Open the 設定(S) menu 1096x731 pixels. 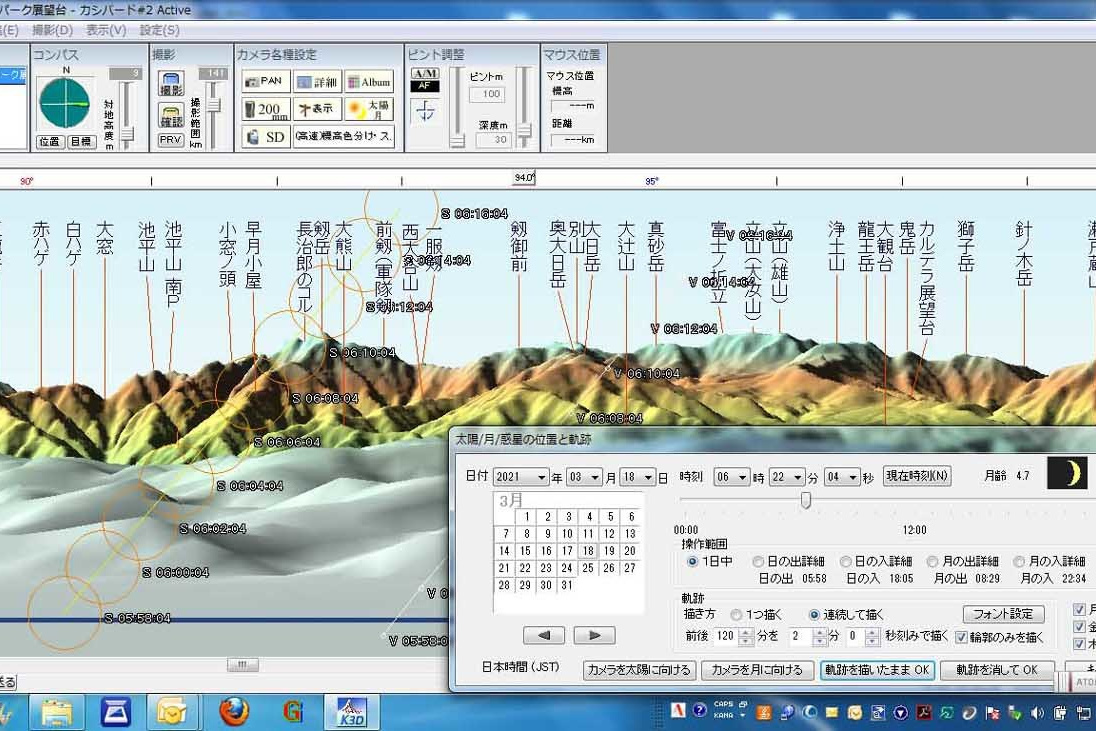pyautogui.click(x=160, y=30)
